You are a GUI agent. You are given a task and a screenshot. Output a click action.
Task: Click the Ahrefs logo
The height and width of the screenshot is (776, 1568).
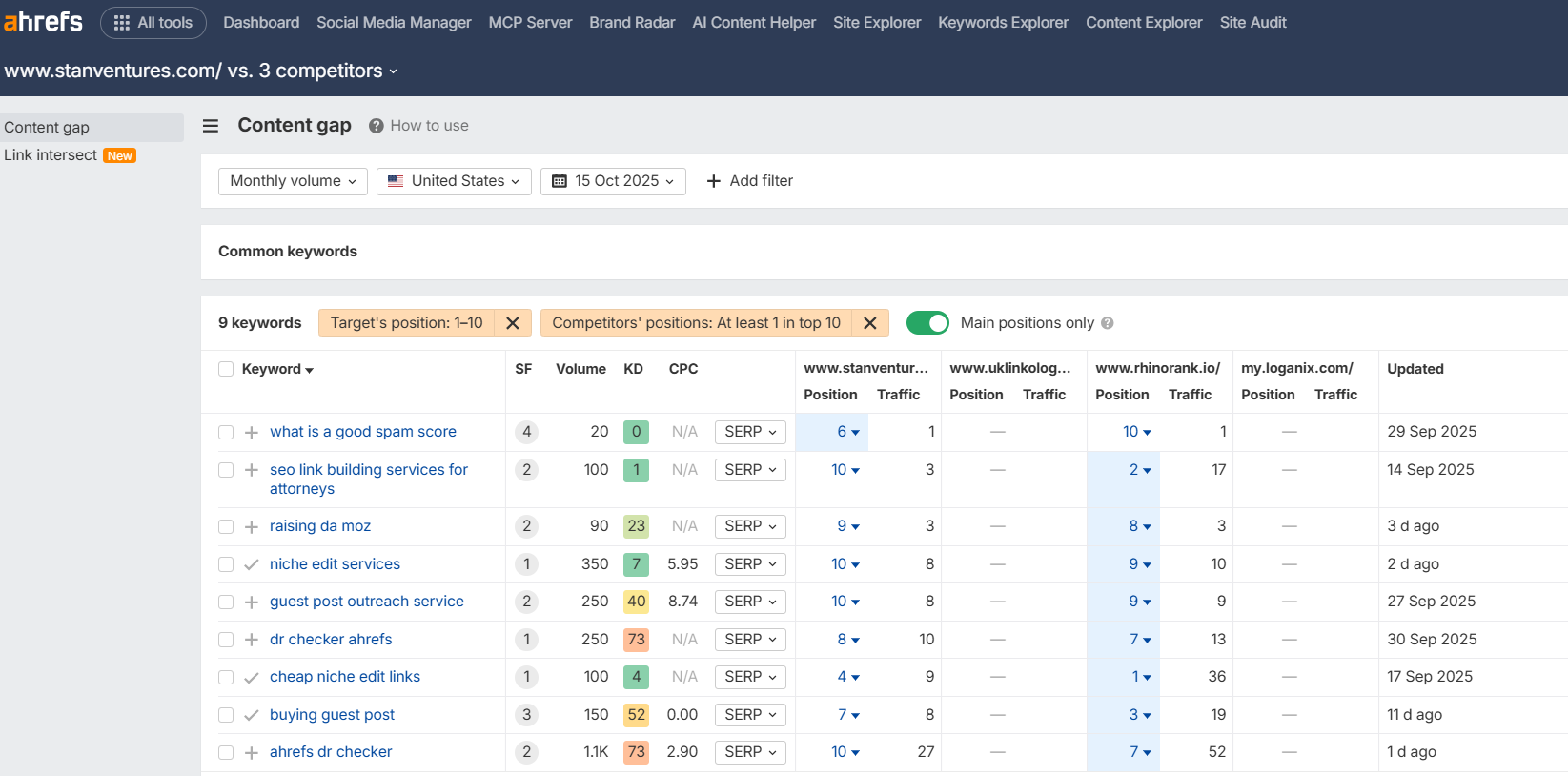point(44,22)
